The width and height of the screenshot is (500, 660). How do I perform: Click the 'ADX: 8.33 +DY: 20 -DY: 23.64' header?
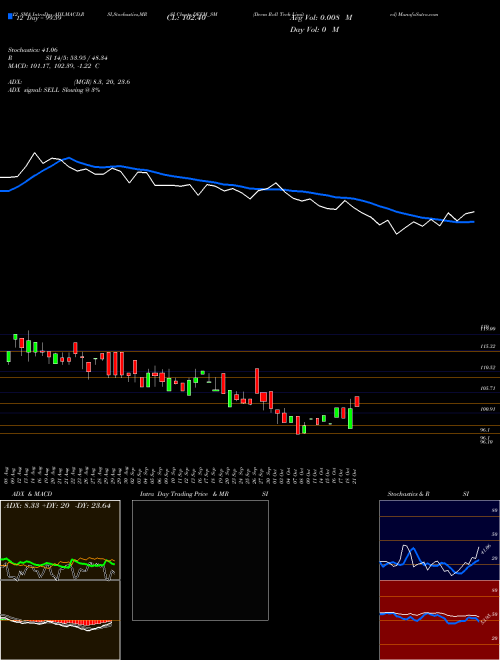pos(57,506)
